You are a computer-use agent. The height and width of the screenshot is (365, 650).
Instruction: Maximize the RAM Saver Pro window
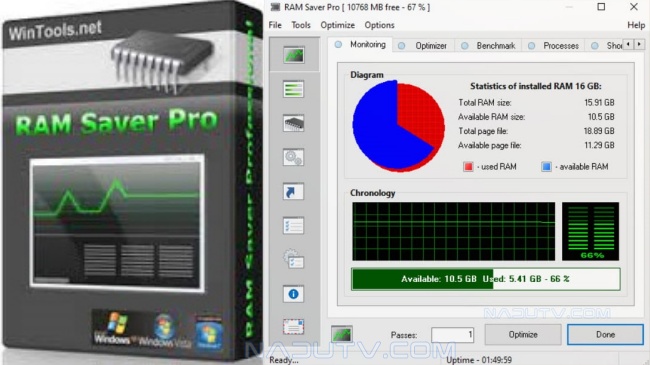pyautogui.click(x=601, y=7)
